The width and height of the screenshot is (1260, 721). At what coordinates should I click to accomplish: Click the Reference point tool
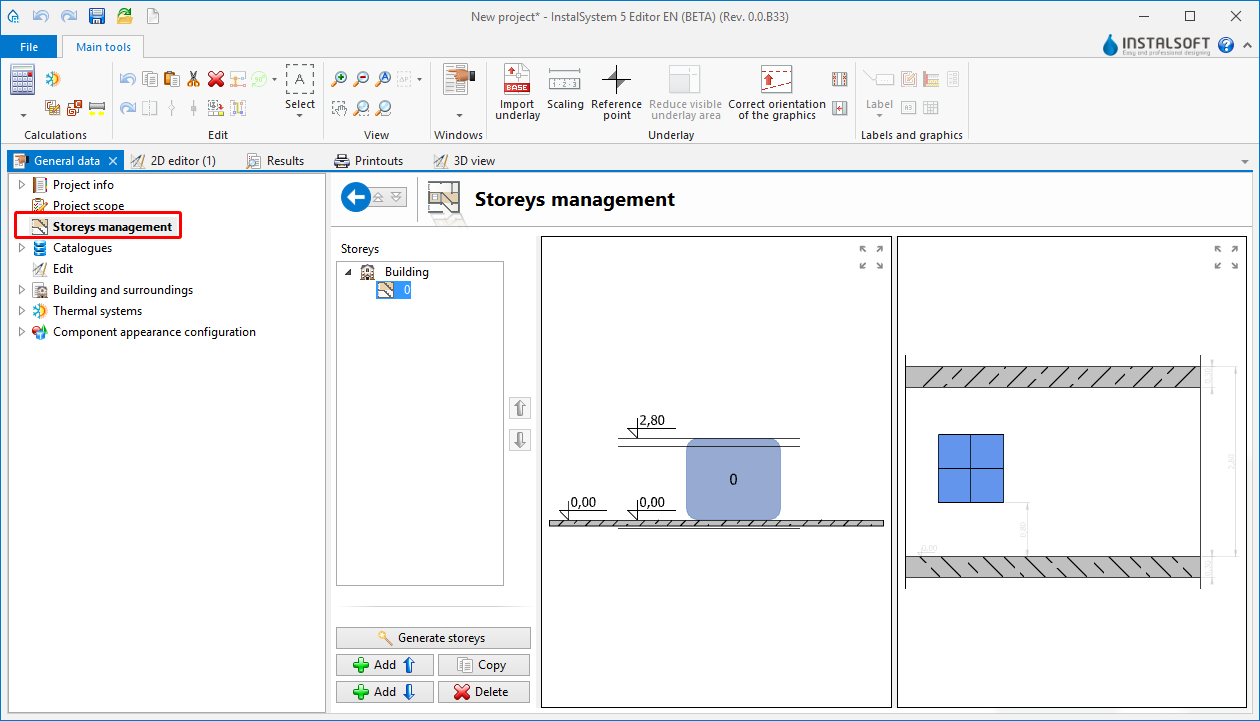(616, 92)
